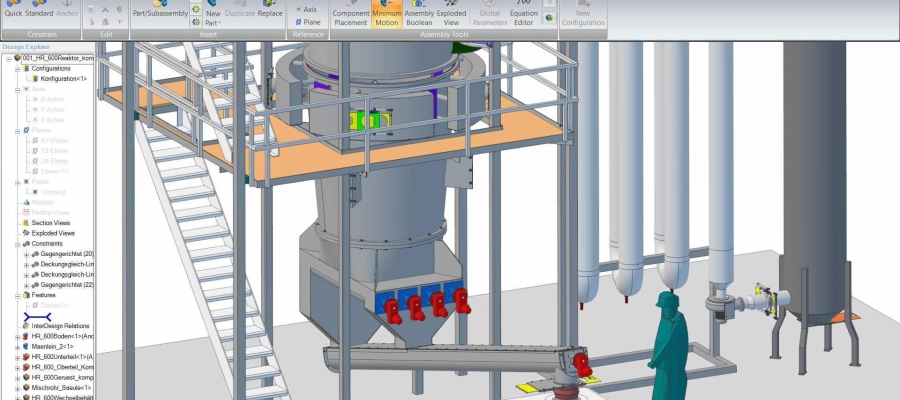900x400 pixels.
Task: Select the Standard constrain tool
Action: [x=39, y=13]
